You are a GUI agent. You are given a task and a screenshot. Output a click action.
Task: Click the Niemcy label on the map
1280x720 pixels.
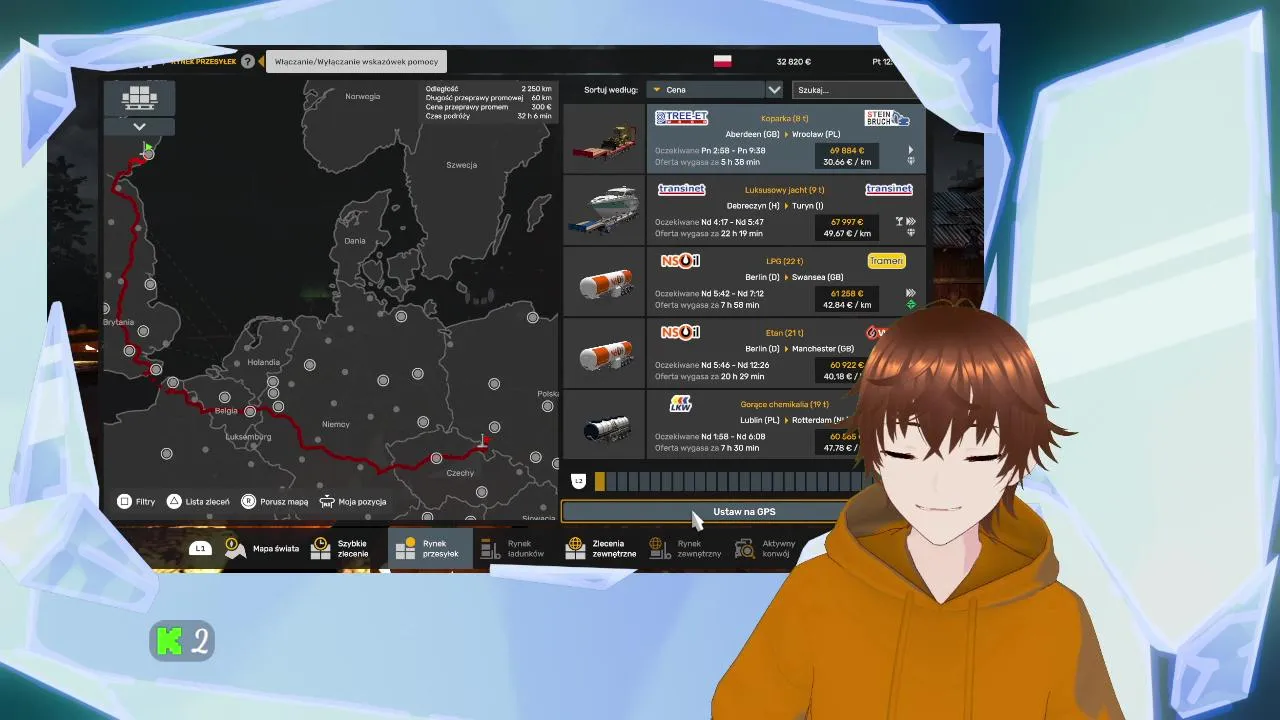(x=336, y=424)
